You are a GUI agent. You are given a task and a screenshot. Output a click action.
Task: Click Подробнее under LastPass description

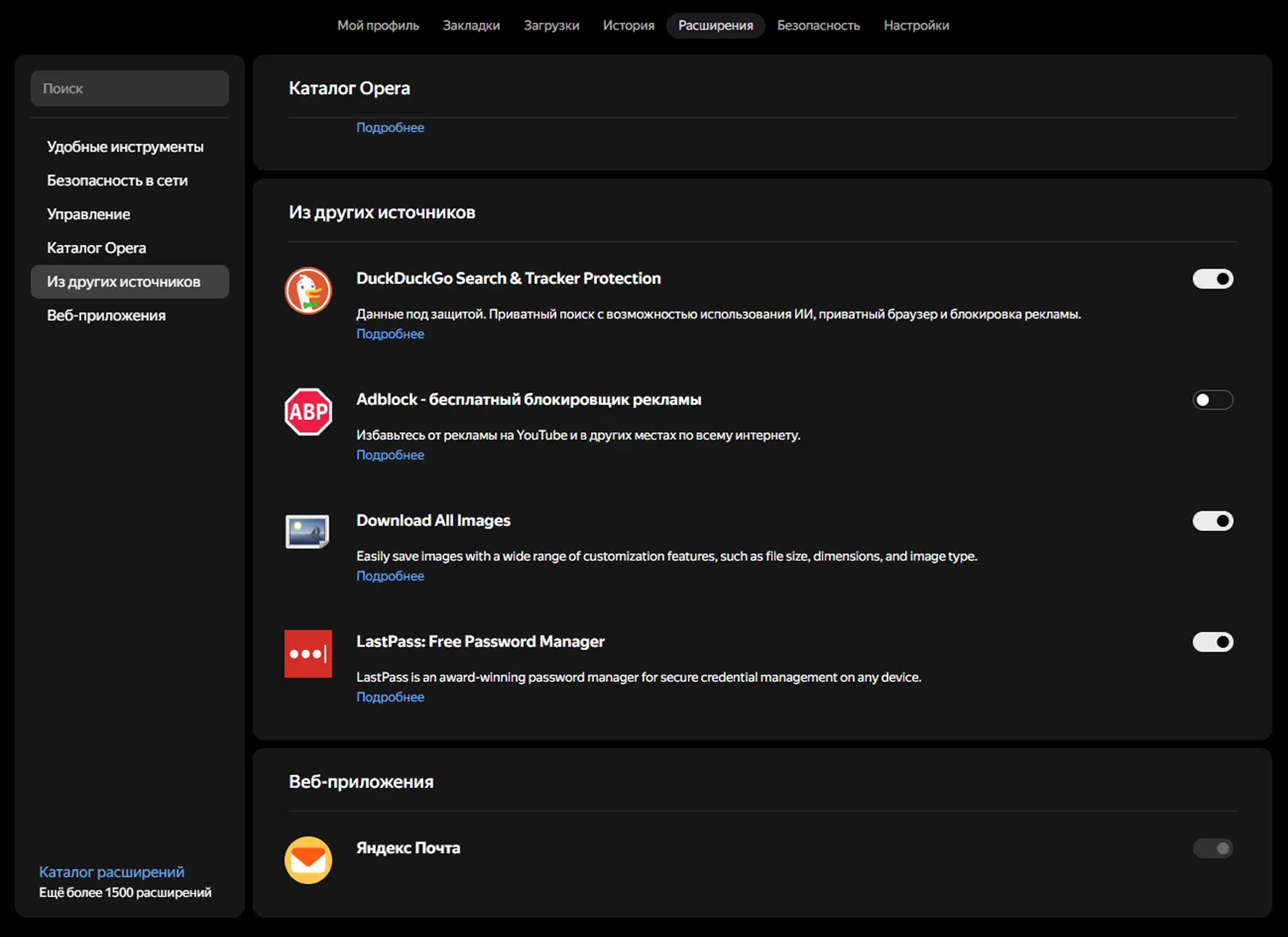(390, 697)
